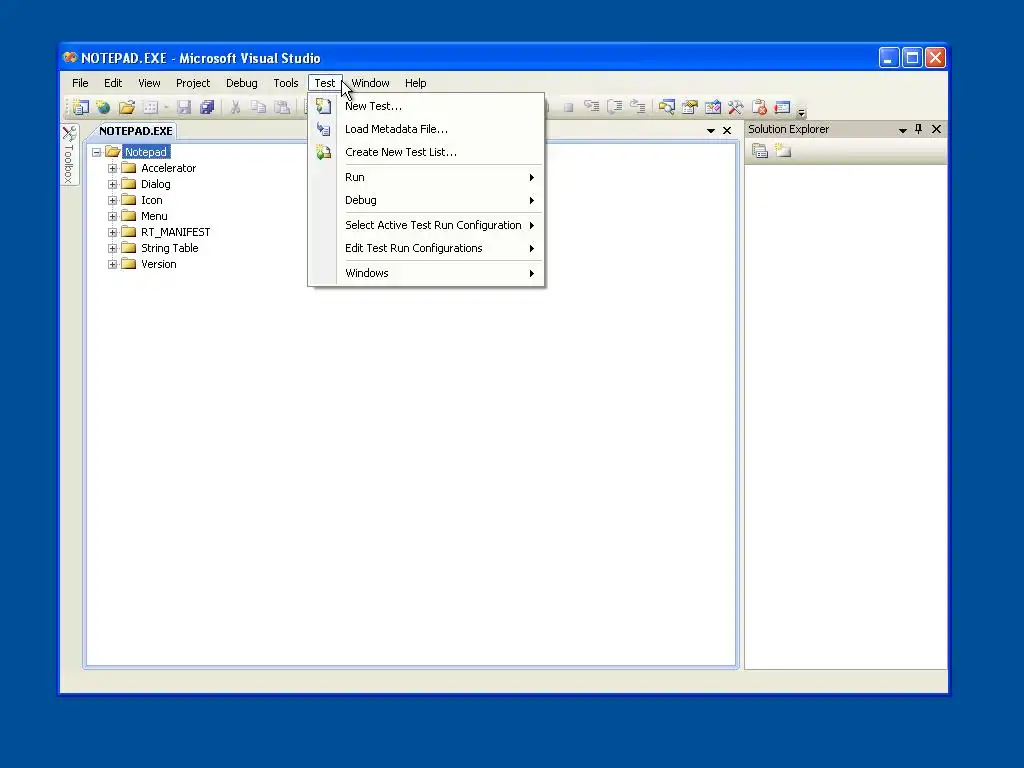The image size is (1024, 768).
Task: Open Select Active Test Run Configuration submenu
Action: click(426, 225)
